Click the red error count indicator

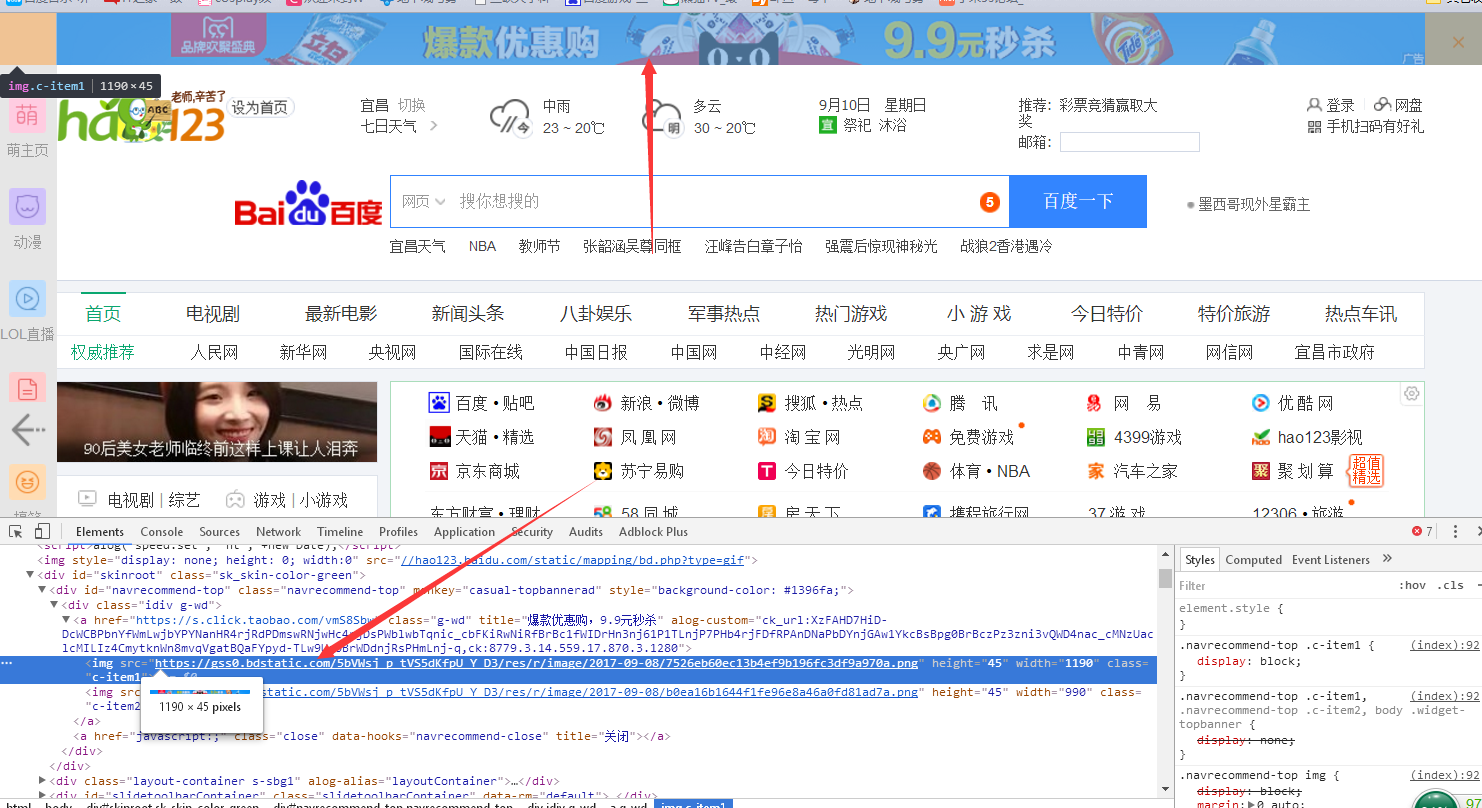(1422, 531)
